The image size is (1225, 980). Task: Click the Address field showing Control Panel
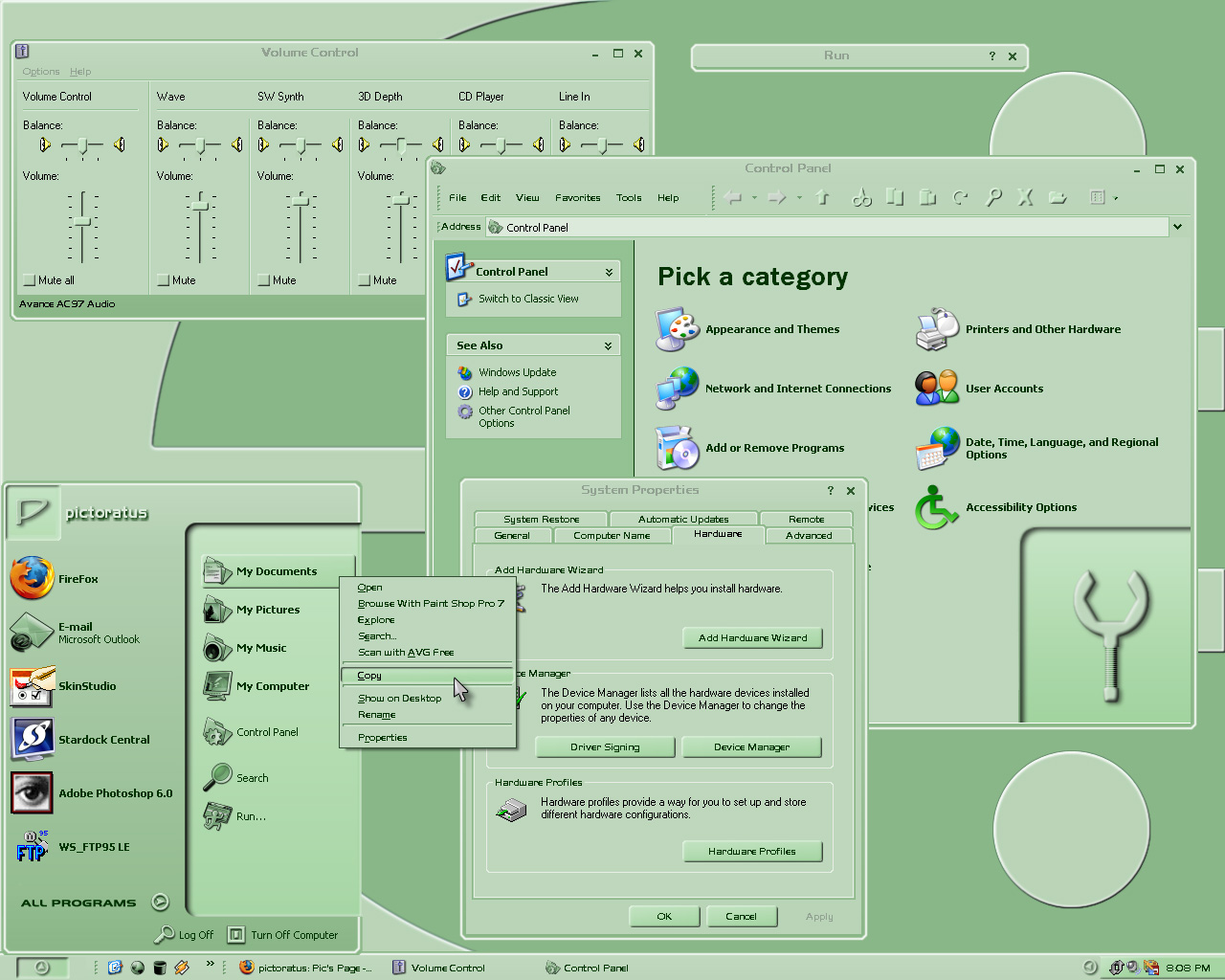(827, 227)
